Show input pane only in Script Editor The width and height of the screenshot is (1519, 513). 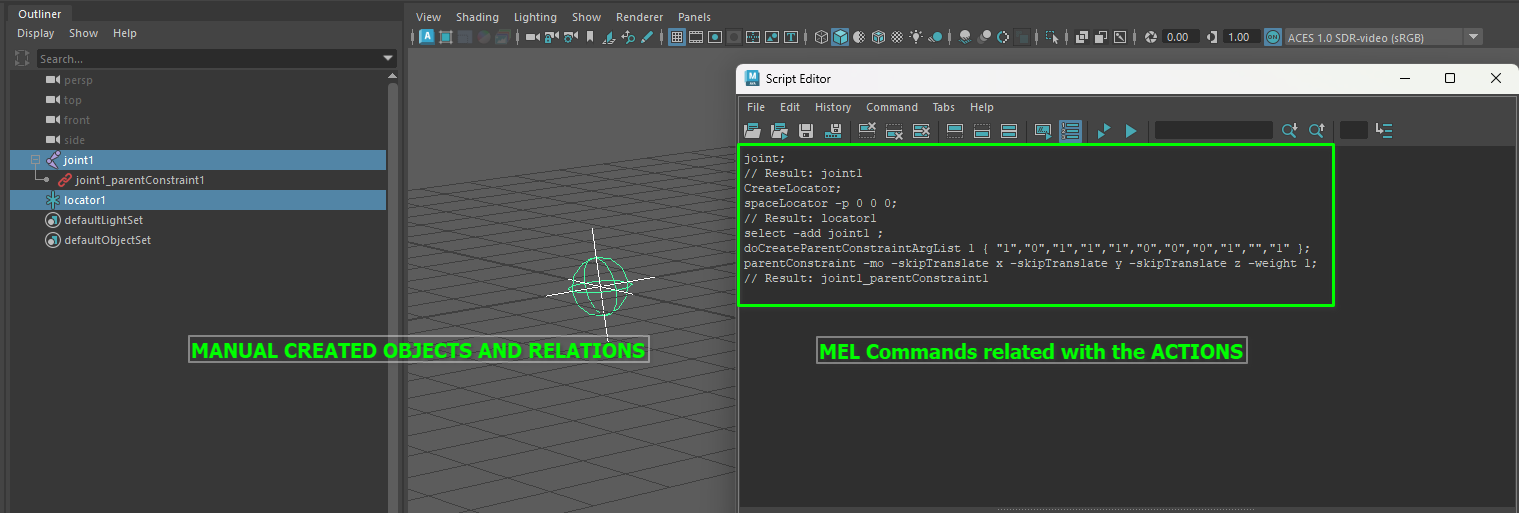pyautogui.click(x=981, y=131)
